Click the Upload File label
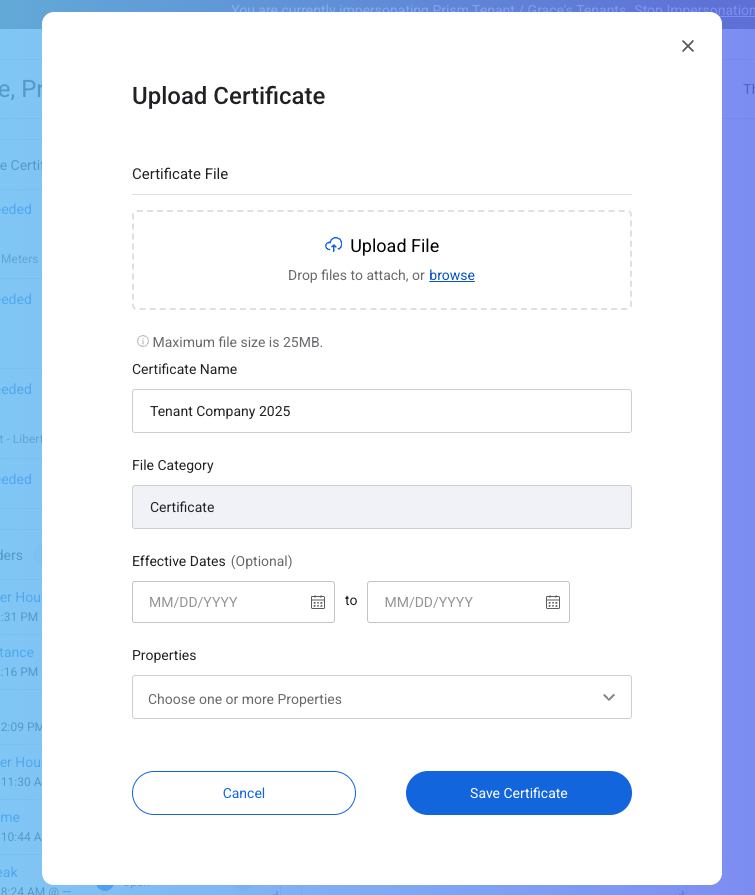The height and width of the screenshot is (895, 755). [394, 246]
